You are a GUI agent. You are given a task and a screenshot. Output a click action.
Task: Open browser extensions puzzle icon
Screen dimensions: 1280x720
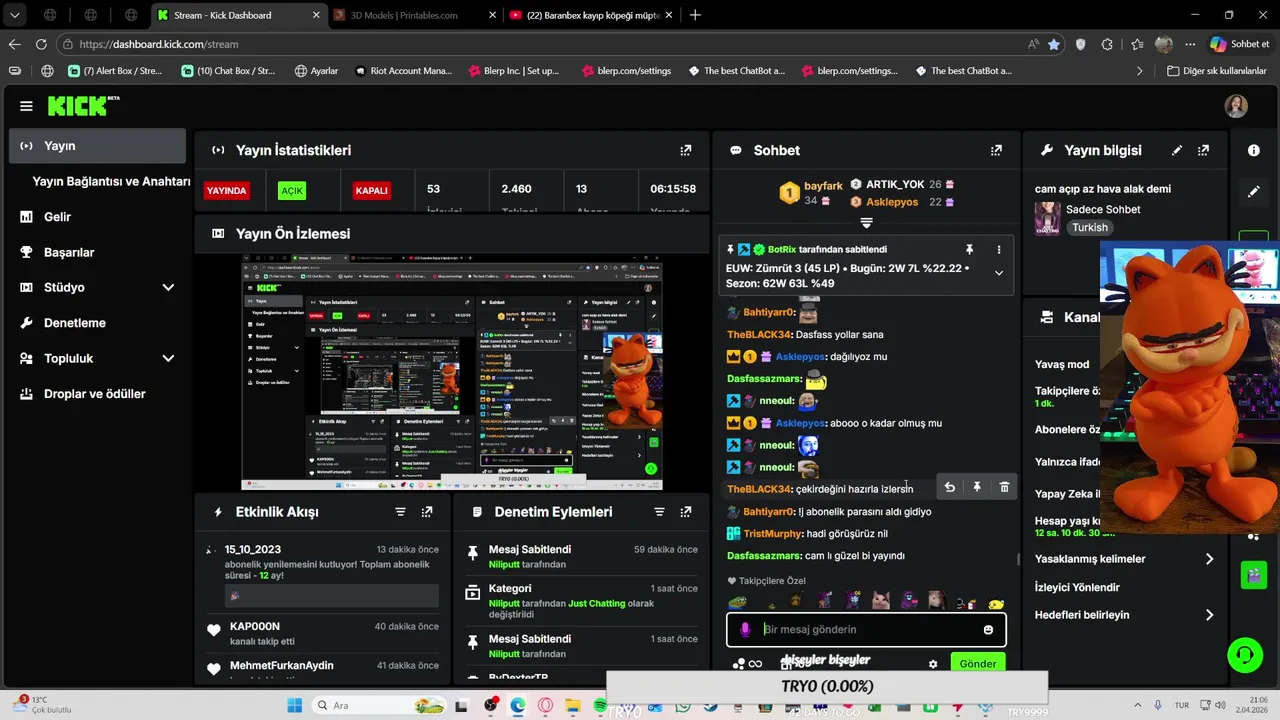[x=1107, y=44]
